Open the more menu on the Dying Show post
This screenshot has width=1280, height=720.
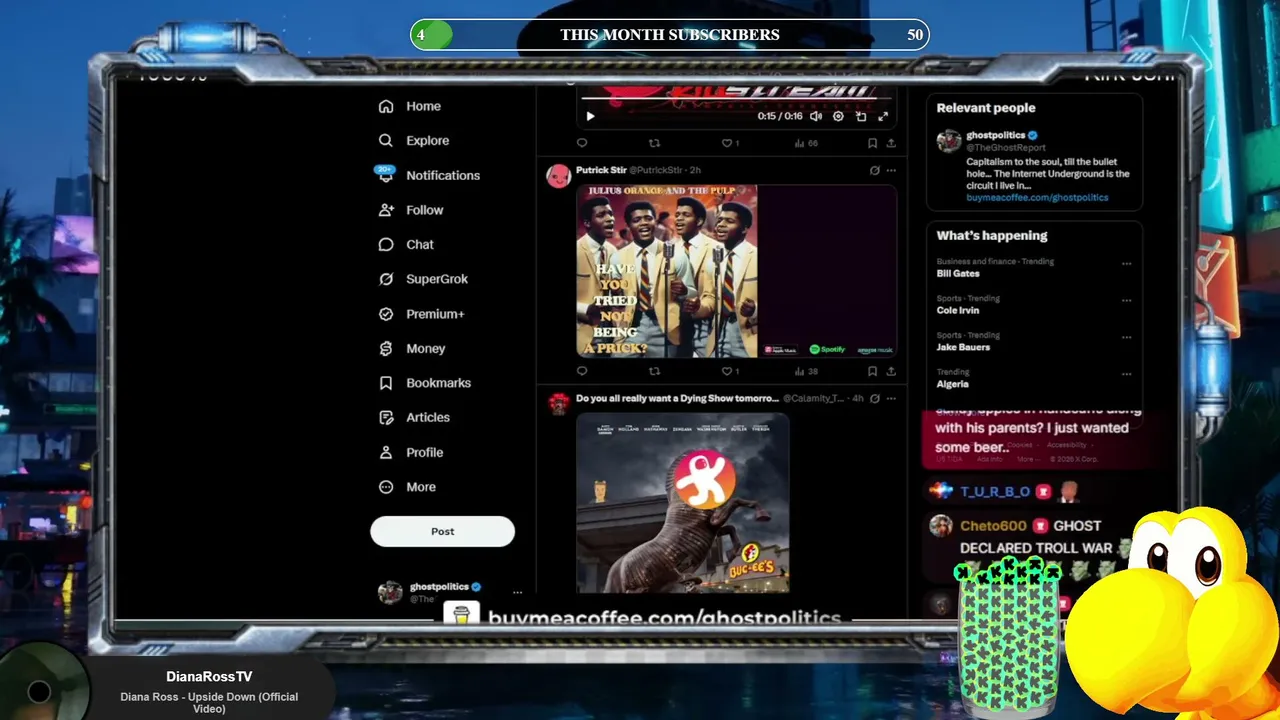pyautogui.click(x=891, y=398)
